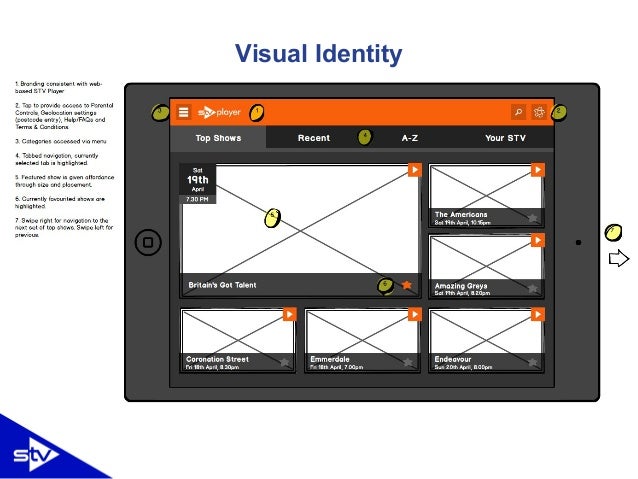Click the STV logo in slide corner
Image resolution: width=638 pixels, height=479 pixels.
click(x=36, y=454)
